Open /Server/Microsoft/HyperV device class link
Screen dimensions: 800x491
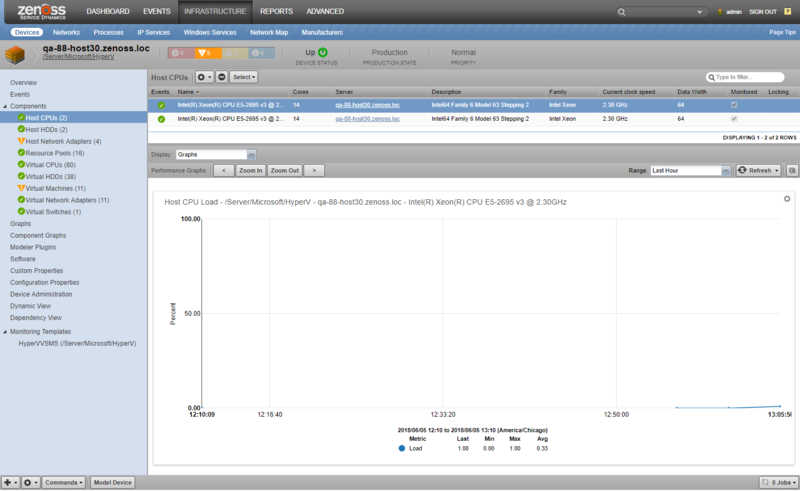coord(79,57)
